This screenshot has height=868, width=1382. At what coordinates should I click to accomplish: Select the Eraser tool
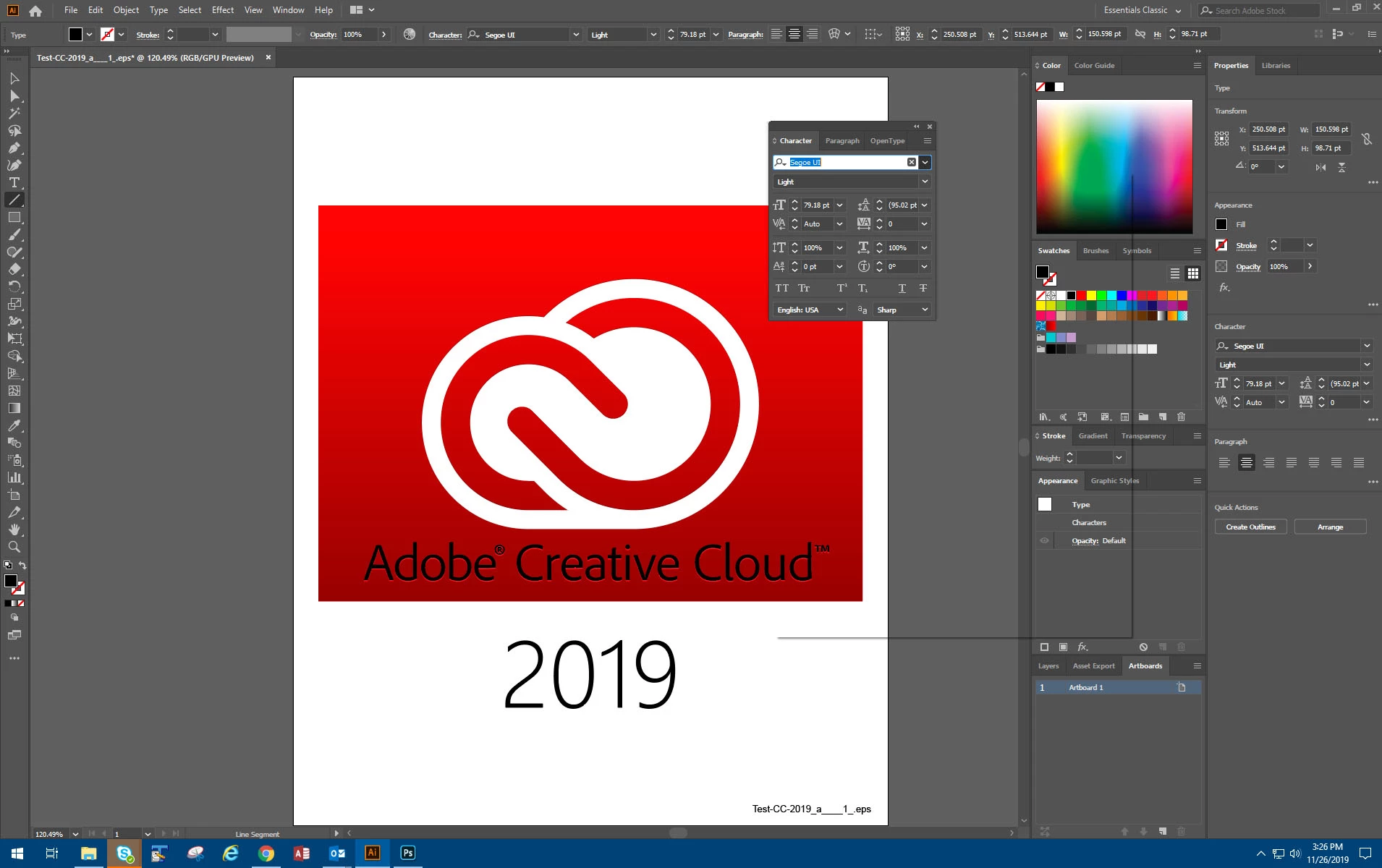pos(14,269)
